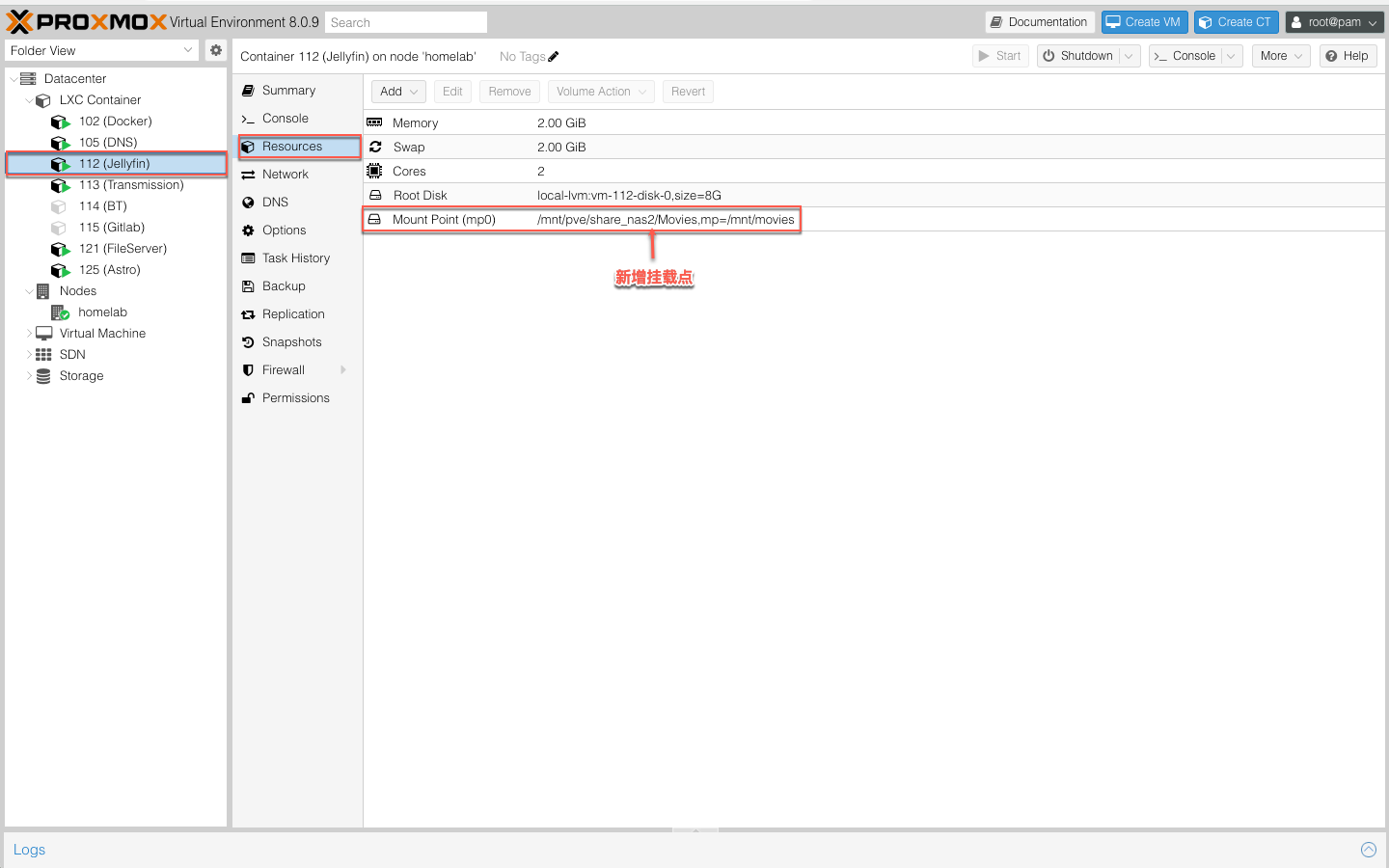Click the Astro container icon
This screenshot has width=1389, height=868.
60,270
